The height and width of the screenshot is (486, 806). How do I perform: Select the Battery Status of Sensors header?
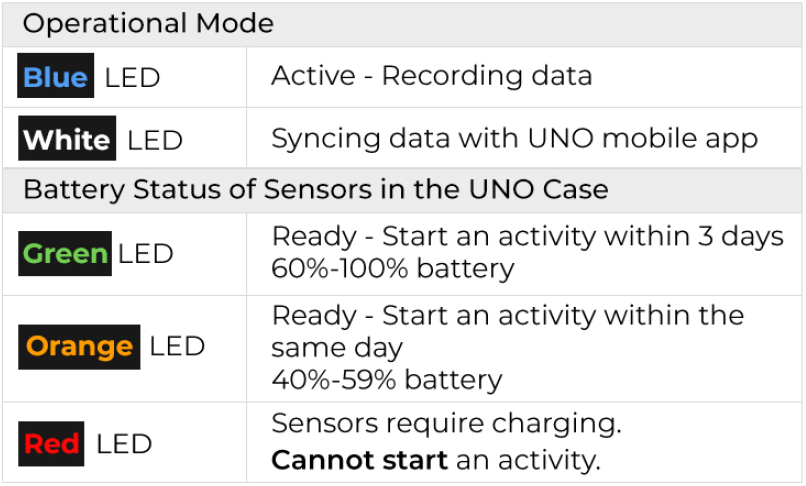coord(315,189)
